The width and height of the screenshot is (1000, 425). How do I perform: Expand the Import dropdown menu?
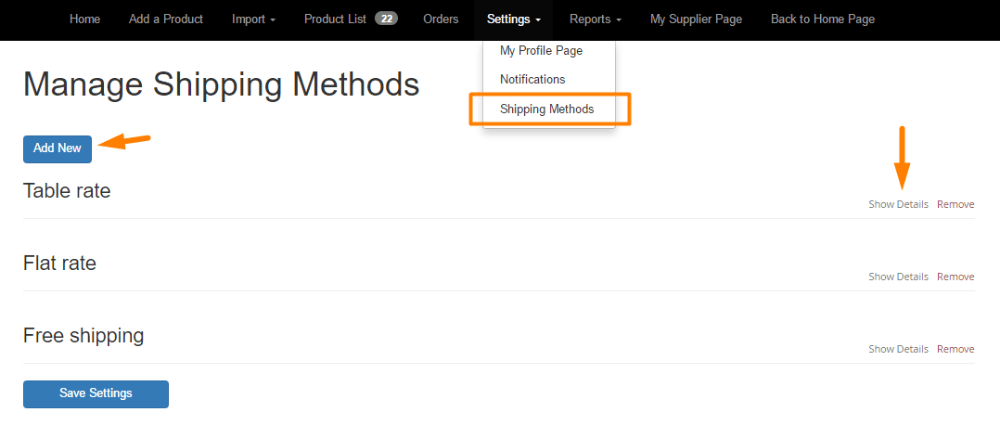(x=253, y=19)
